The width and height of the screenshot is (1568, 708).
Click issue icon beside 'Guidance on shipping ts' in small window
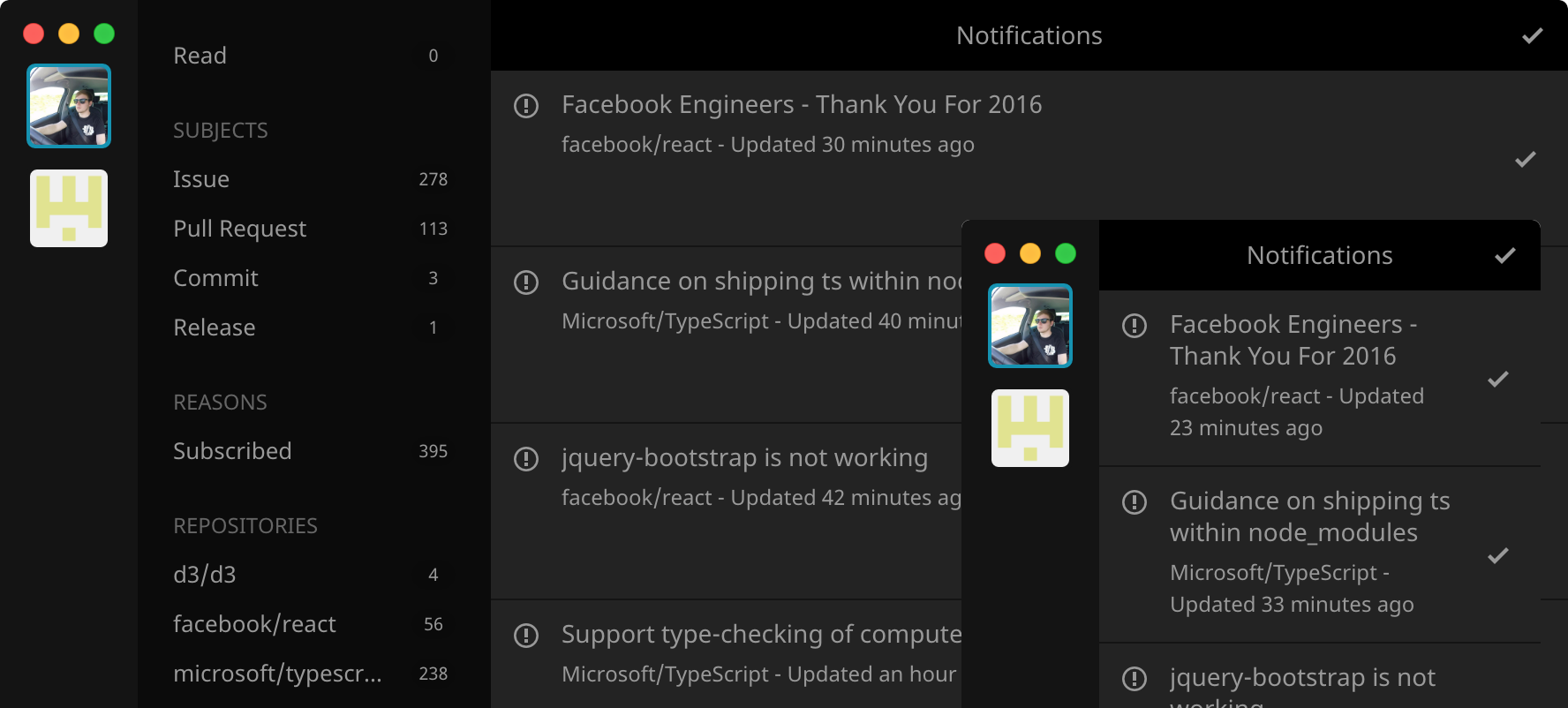click(x=1135, y=502)
